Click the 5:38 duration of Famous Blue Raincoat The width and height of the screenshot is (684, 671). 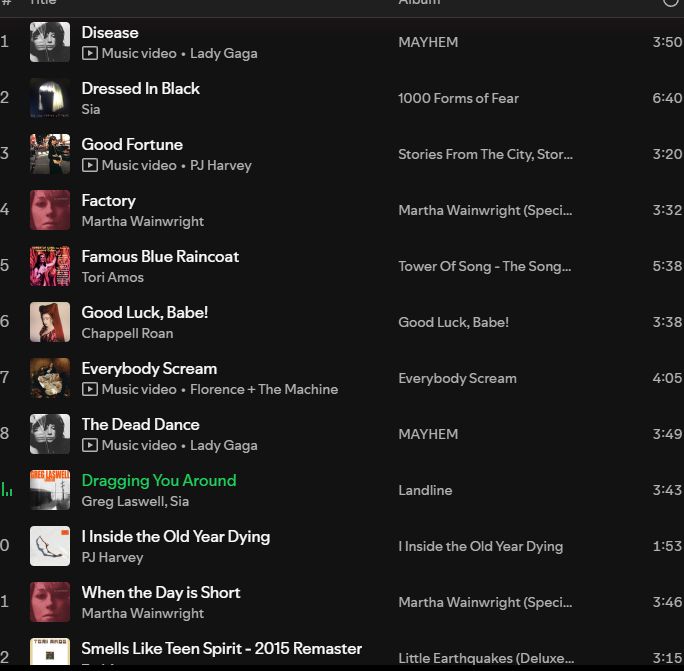point(667,266)
